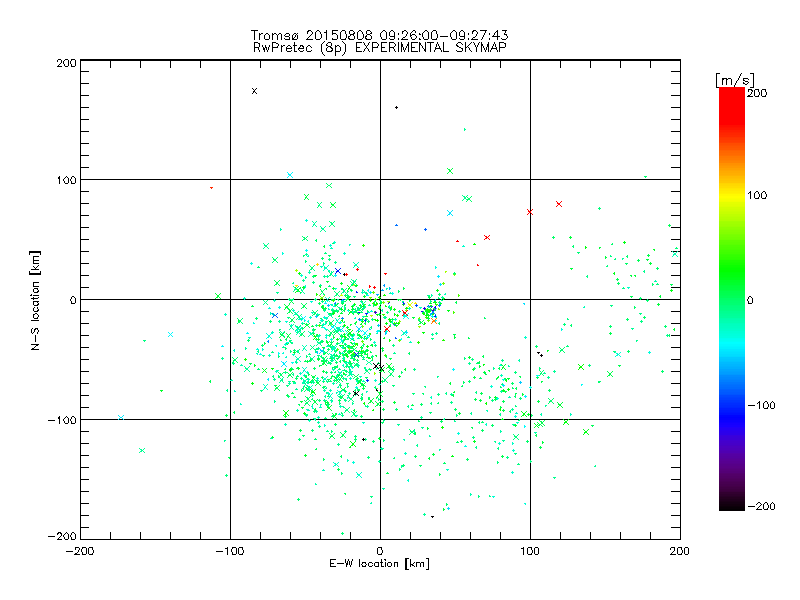Pick the yellow band of the colorbar

point(732,195)
